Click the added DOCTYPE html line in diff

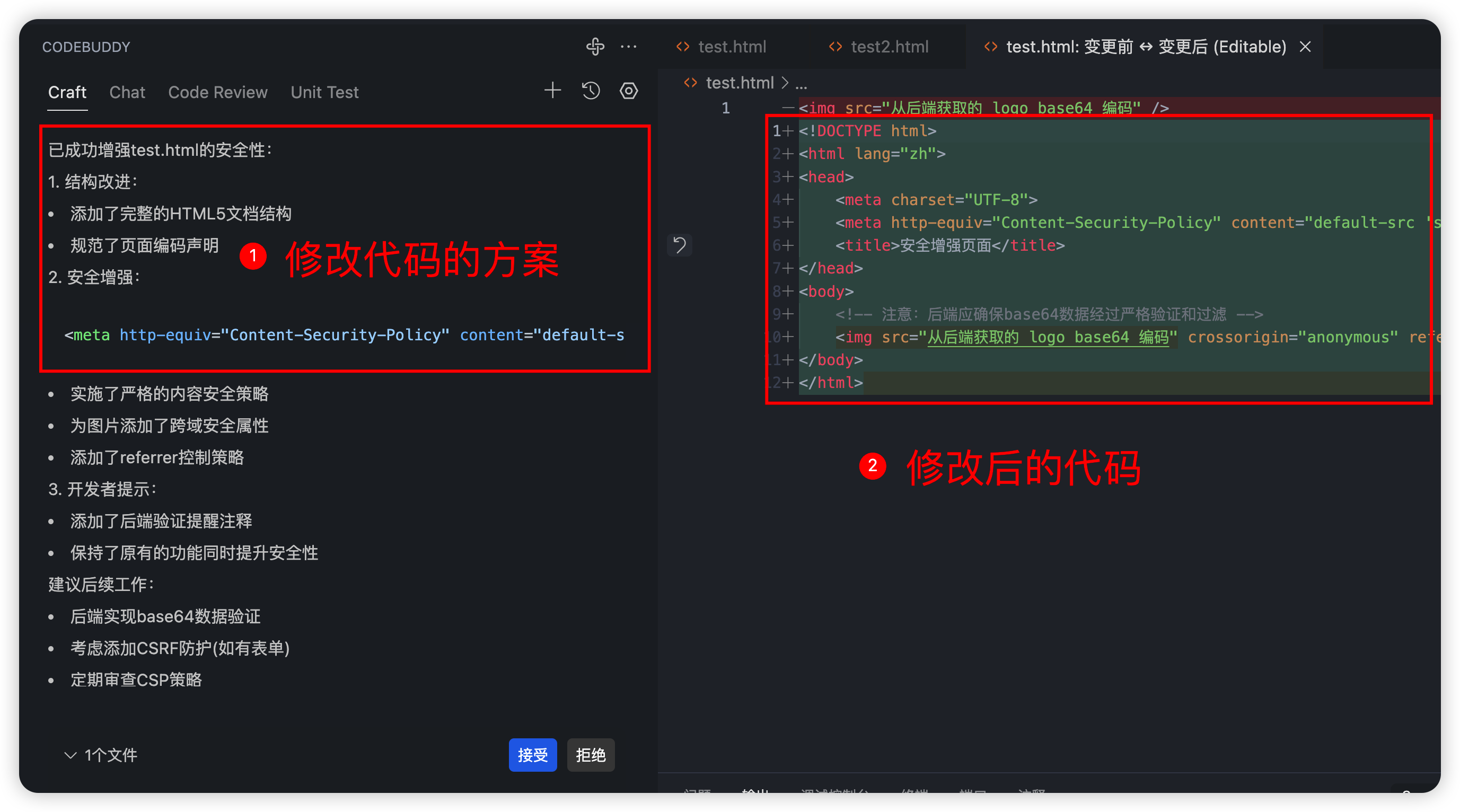(x=867, y=131)
